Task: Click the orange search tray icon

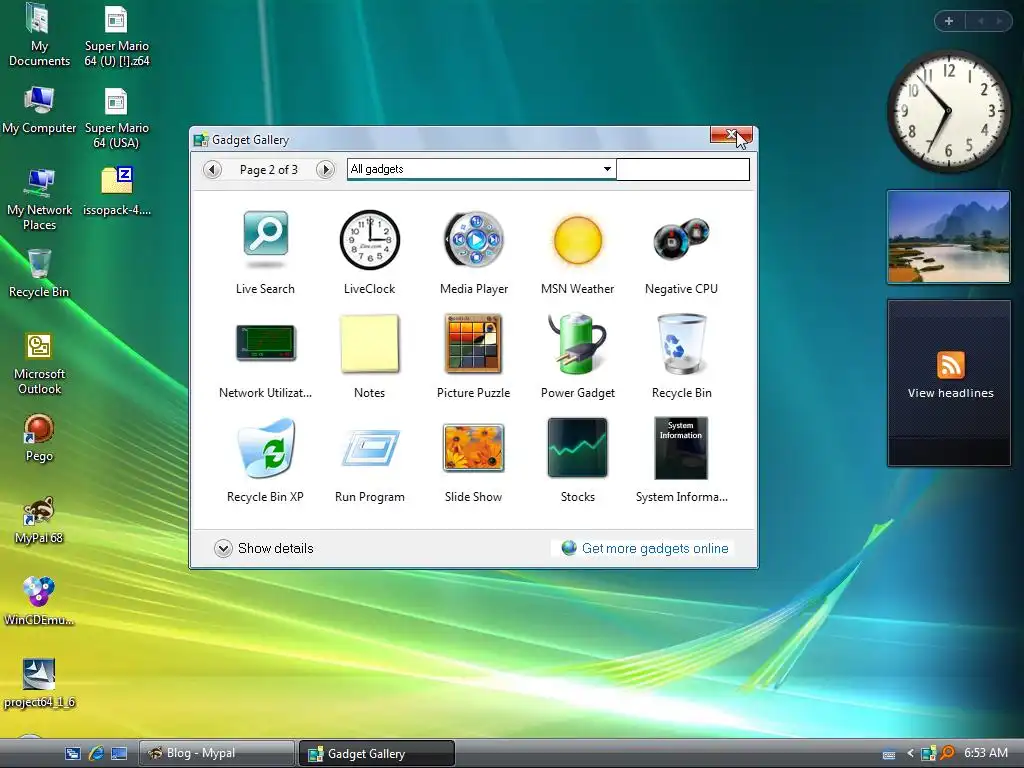Action: tap(947, 754)
